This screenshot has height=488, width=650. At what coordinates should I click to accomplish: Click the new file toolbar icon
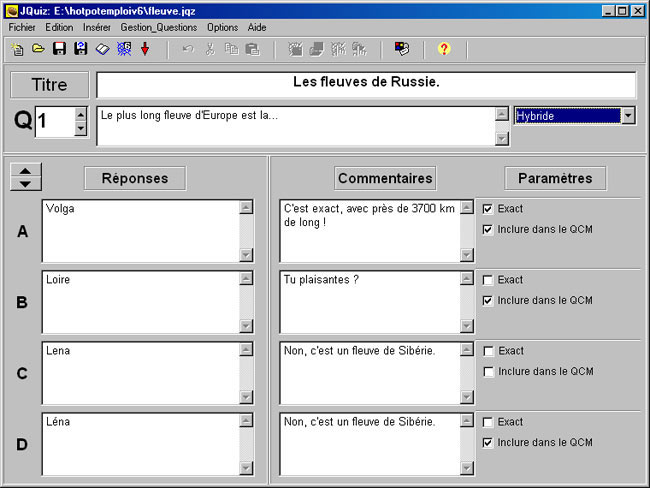tap(17, 48)
